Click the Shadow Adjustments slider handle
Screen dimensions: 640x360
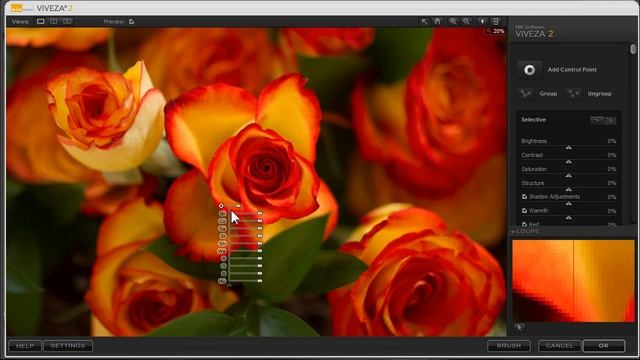tap(569, 203)
